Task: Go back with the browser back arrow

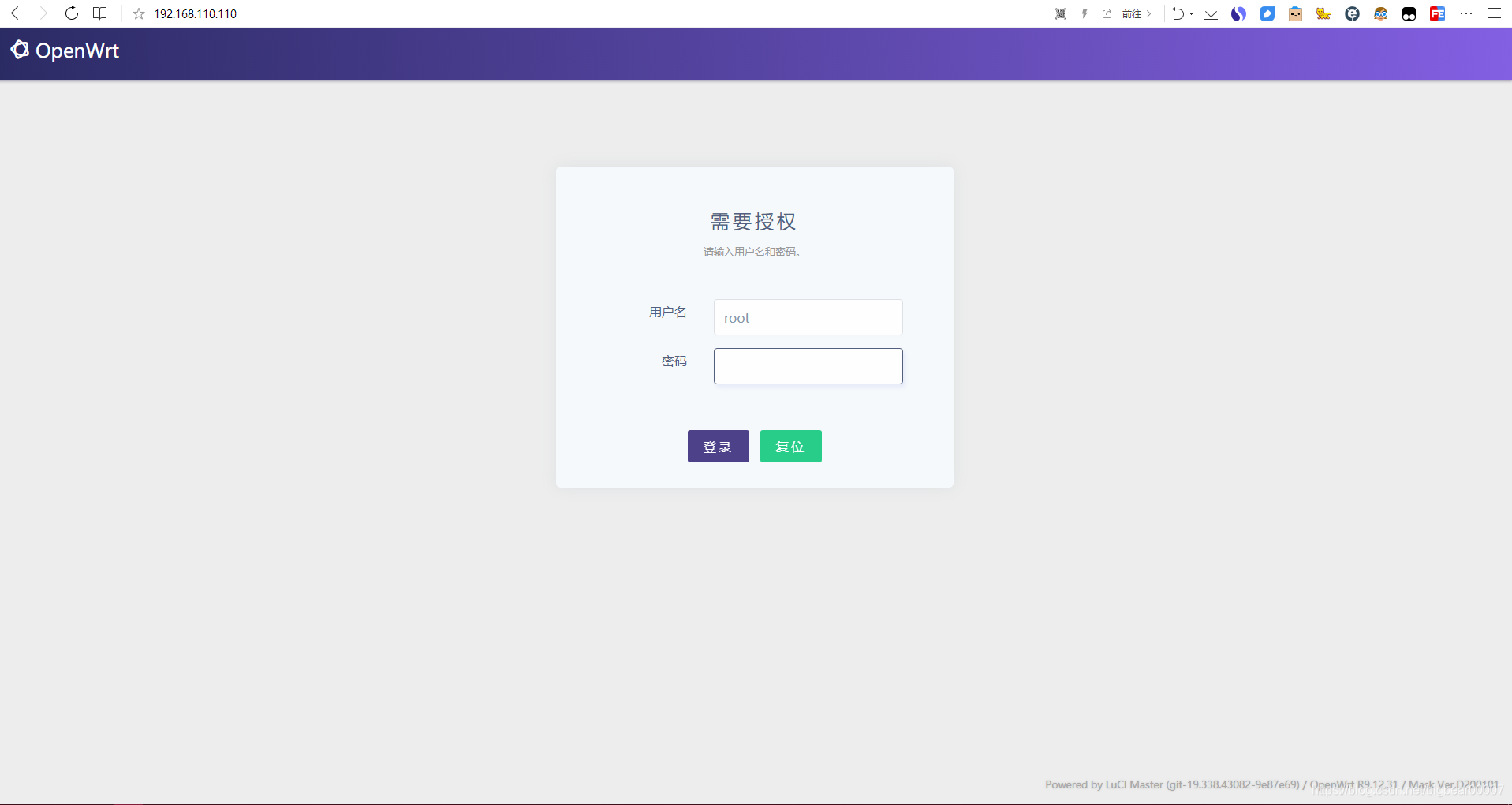Action: pos(15,13)
